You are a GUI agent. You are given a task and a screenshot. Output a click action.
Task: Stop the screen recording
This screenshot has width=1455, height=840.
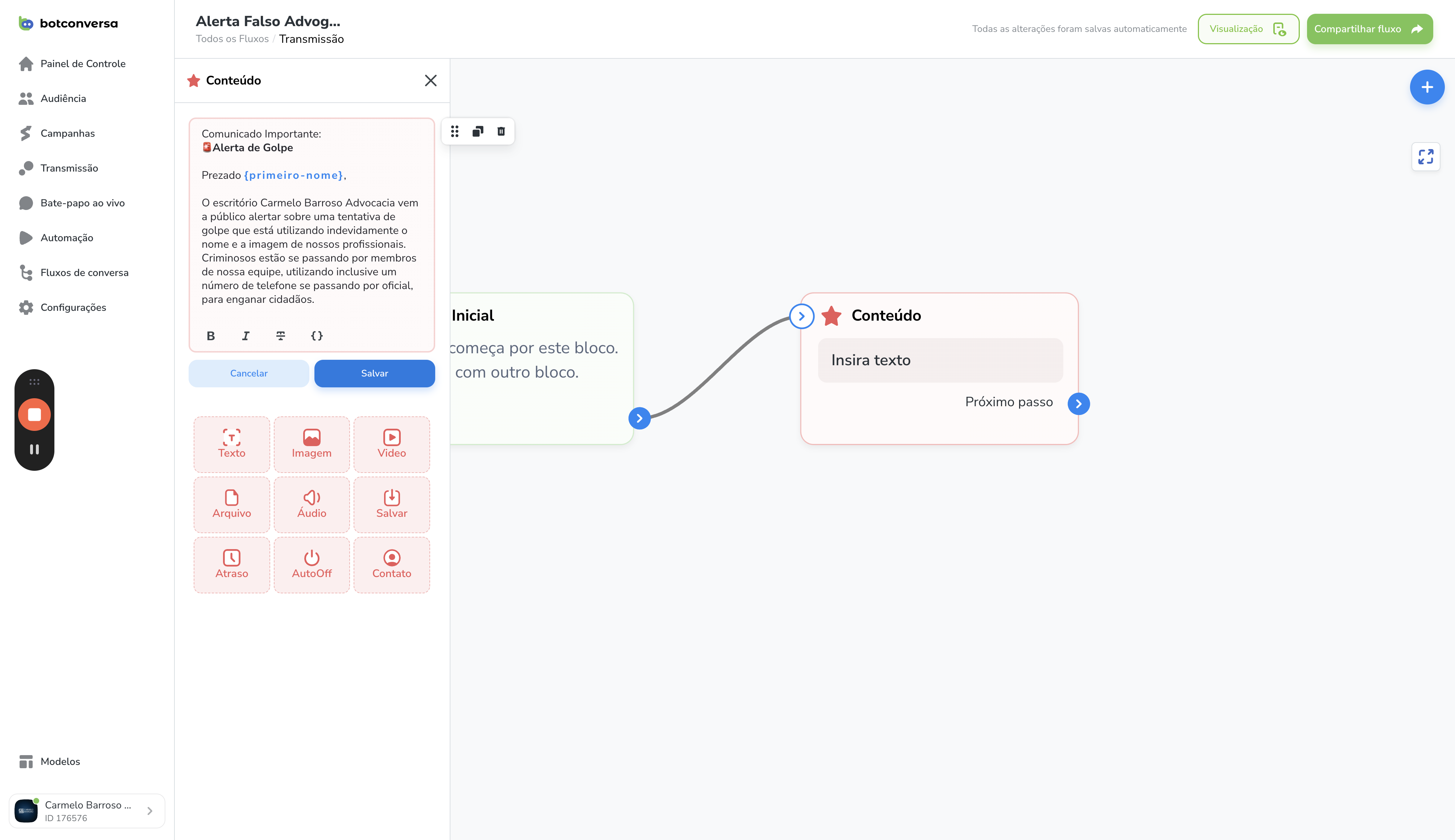tap(34, 414)
